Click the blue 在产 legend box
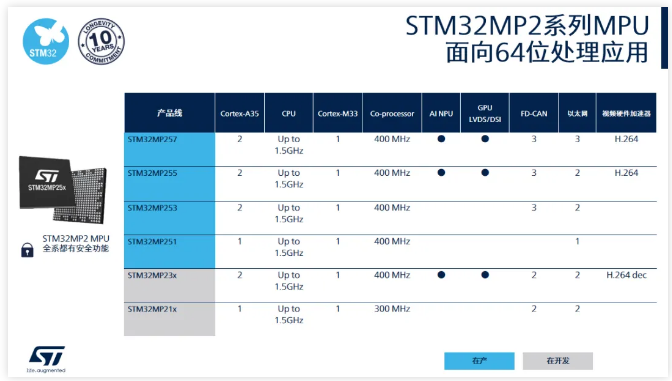 (x=479, y=361)
